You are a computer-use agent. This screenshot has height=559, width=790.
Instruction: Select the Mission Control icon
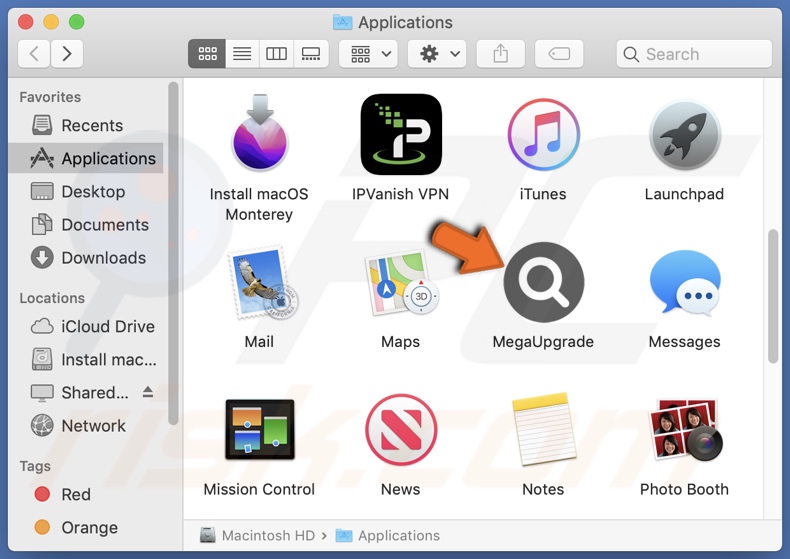[259, 430]
